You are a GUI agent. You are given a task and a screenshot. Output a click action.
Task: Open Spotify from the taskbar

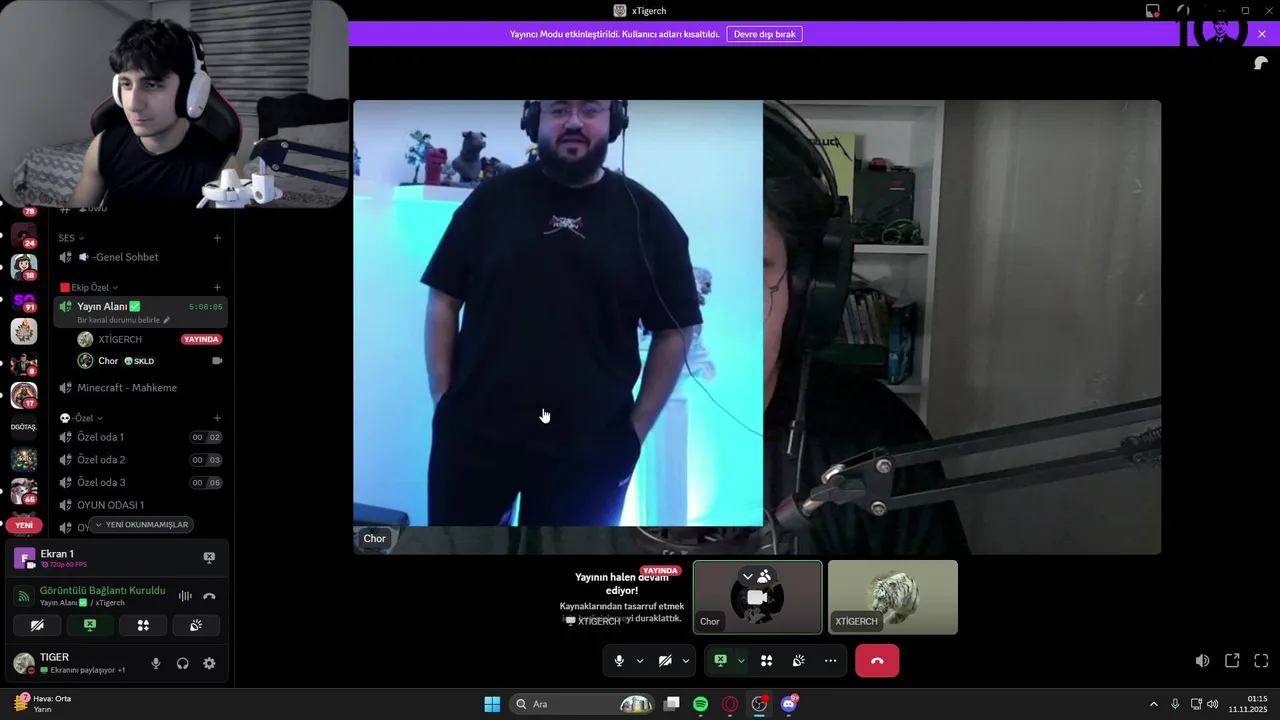tap(700, 704)
